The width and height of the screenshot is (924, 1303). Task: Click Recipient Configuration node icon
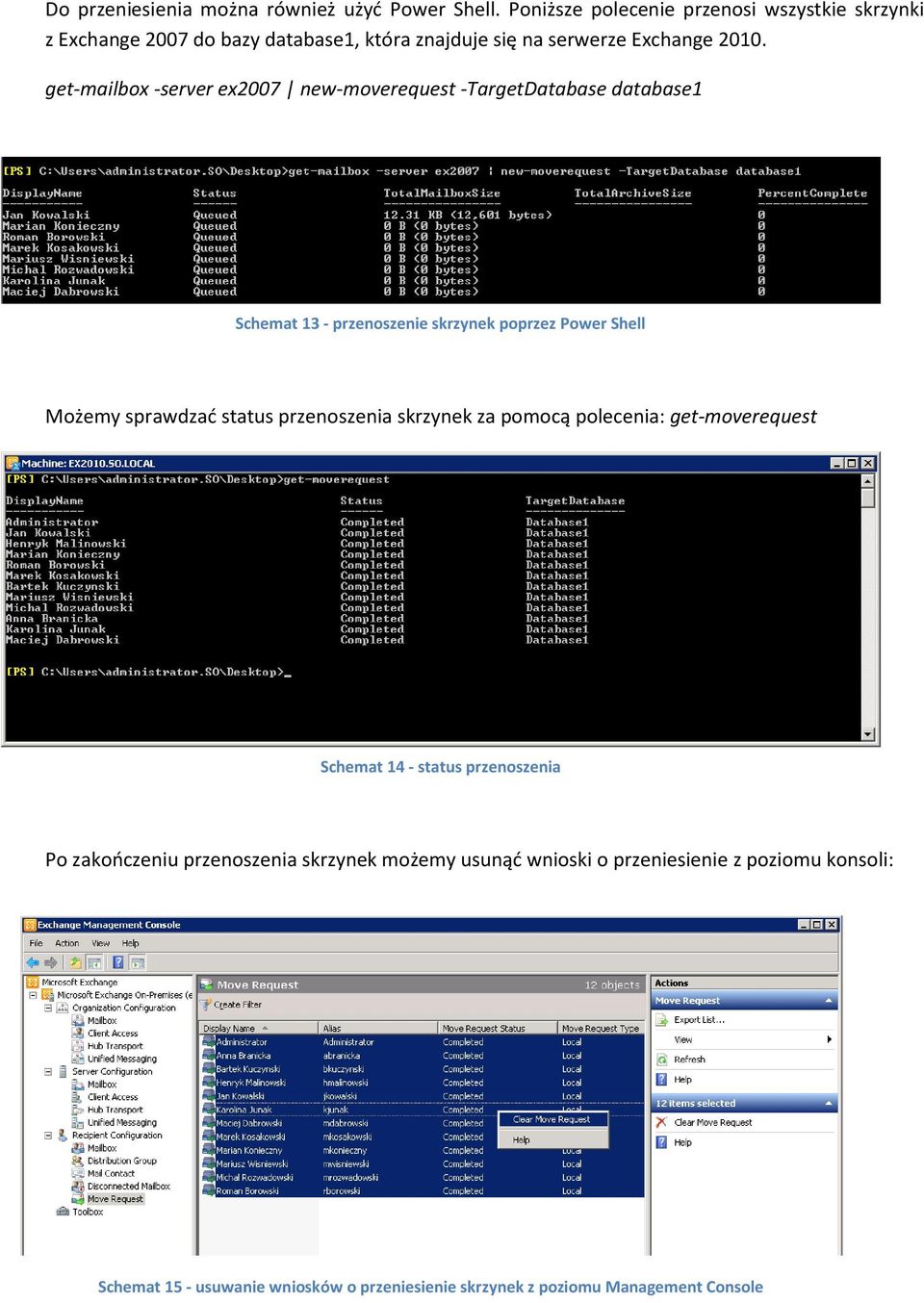pos(64,1136)
